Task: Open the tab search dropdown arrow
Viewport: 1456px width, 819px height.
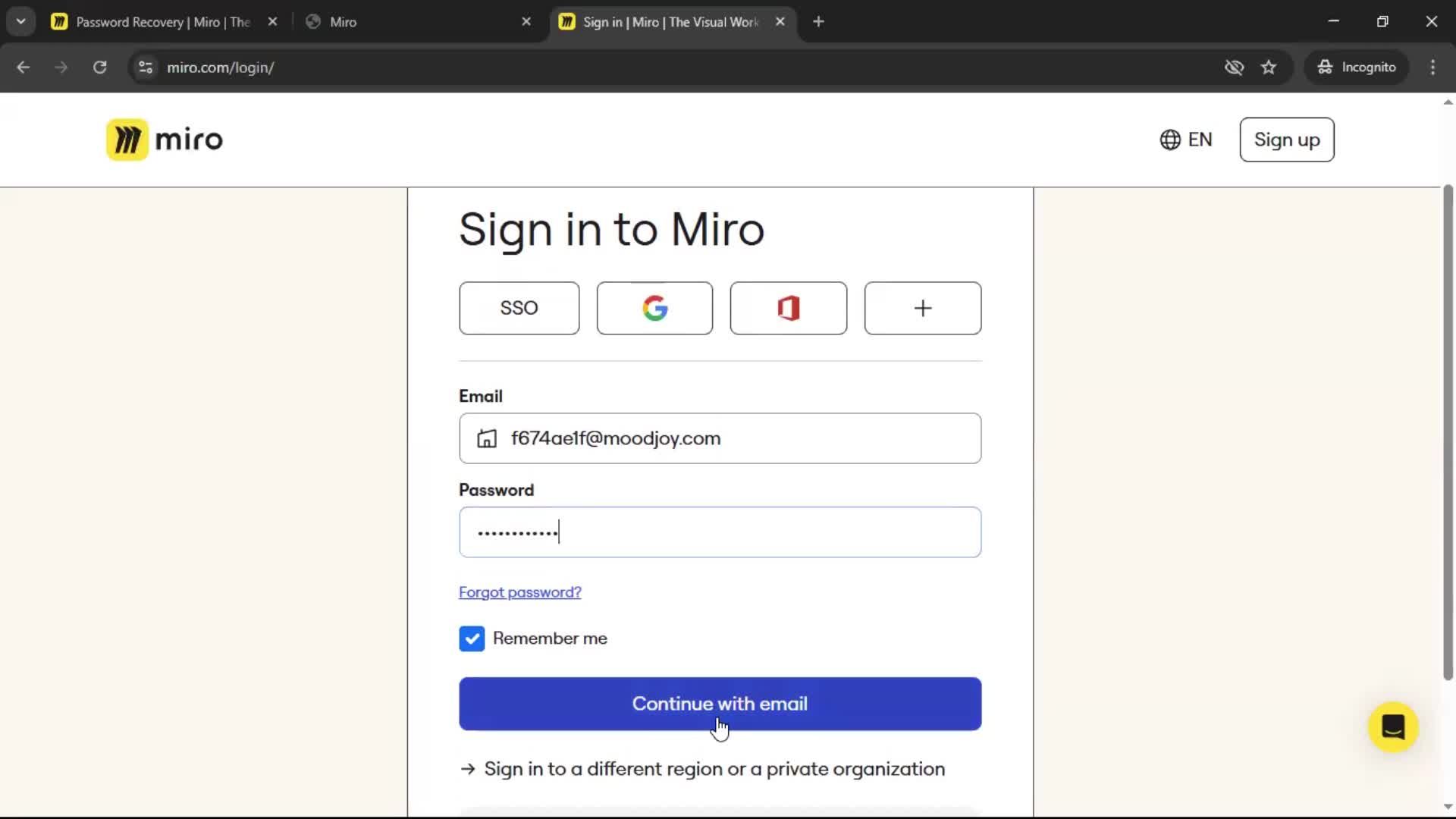Action: pyautogui.click(x=21, y=22)
